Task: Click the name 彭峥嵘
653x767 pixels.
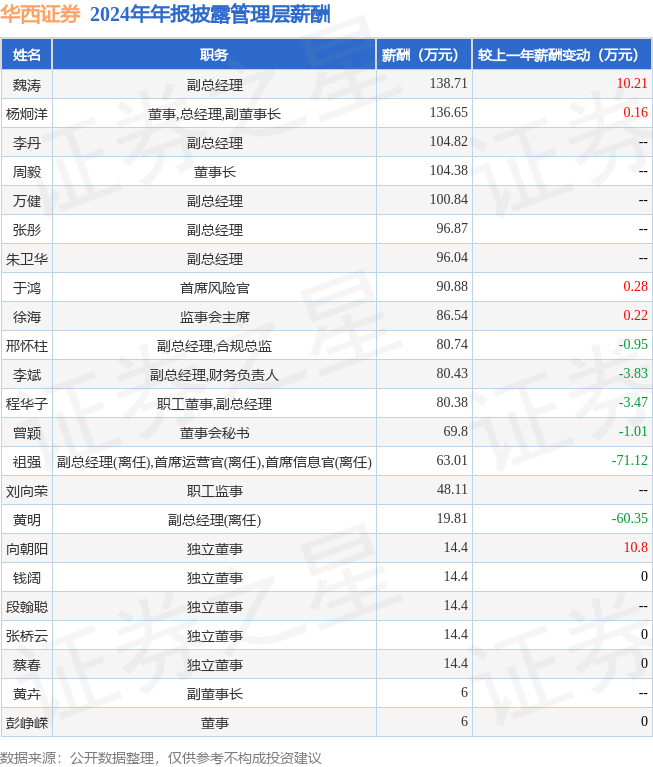Action: [27, 723]
